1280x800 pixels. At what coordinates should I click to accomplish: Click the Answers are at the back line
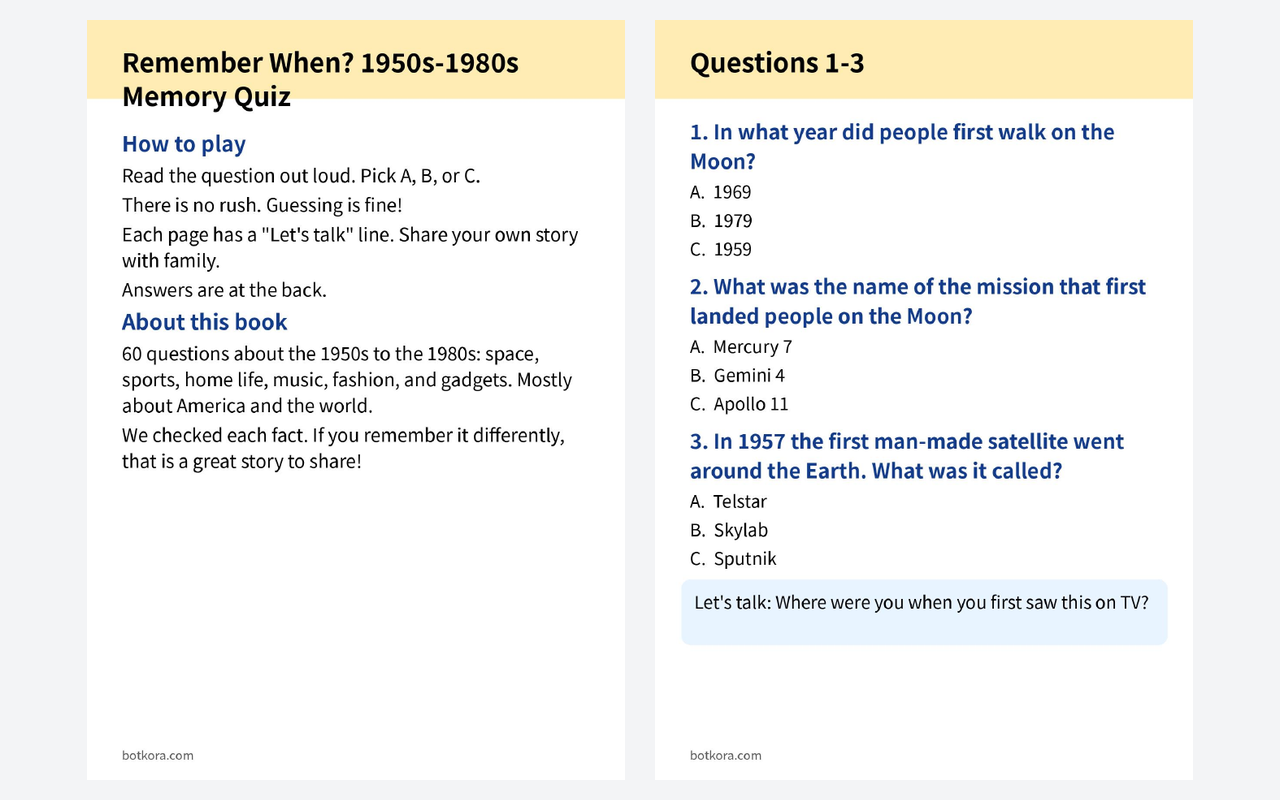coord(225,291)
